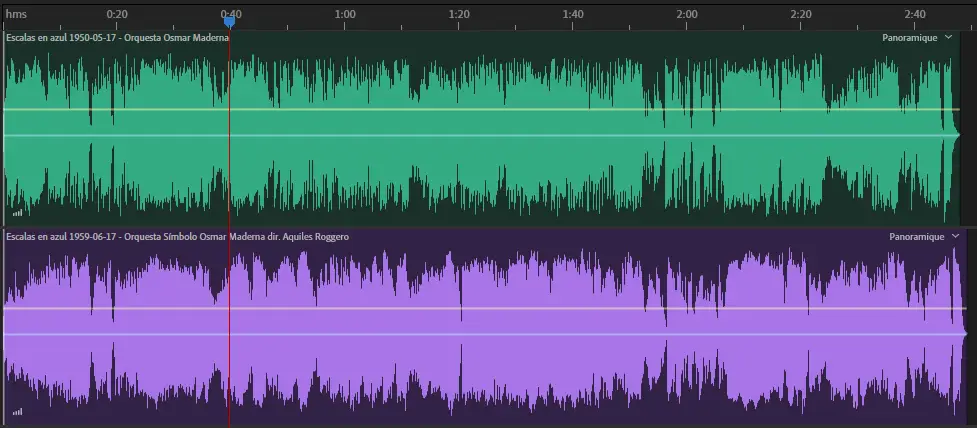Click the small level icon on purple clip
The height and width of the screenshot is (428, 977).
(17, 412)
